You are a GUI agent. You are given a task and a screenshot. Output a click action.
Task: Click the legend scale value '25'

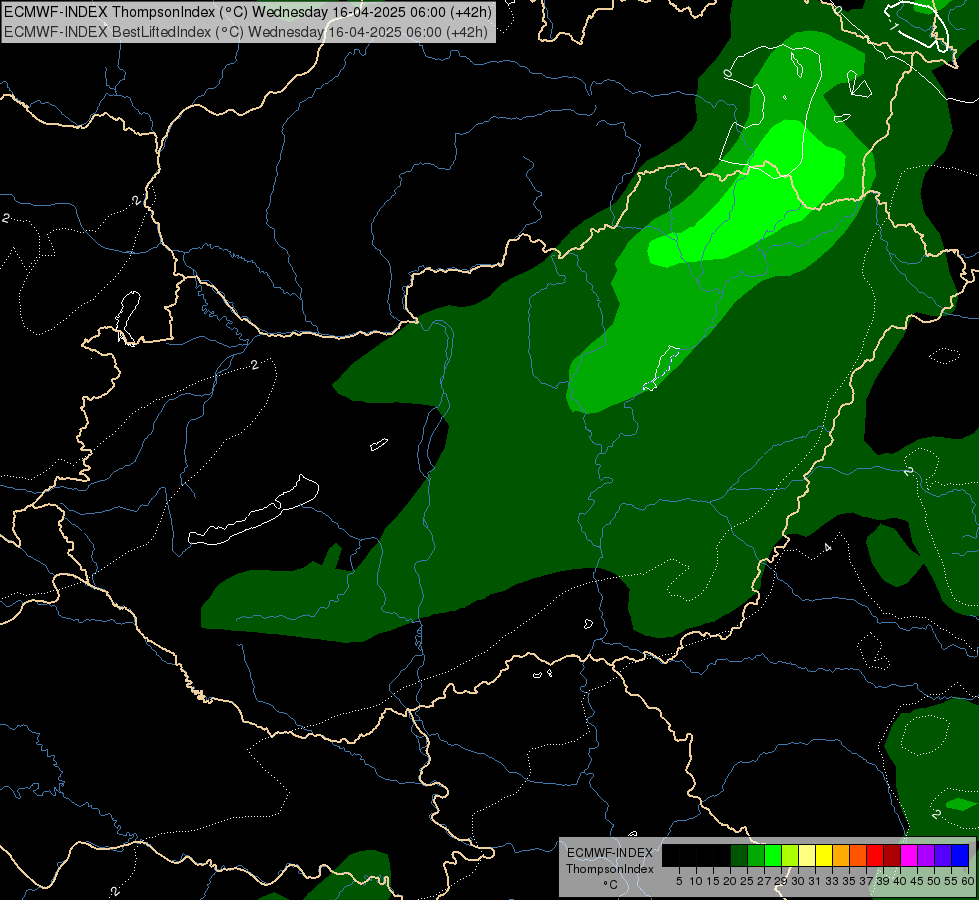[747, 881]
